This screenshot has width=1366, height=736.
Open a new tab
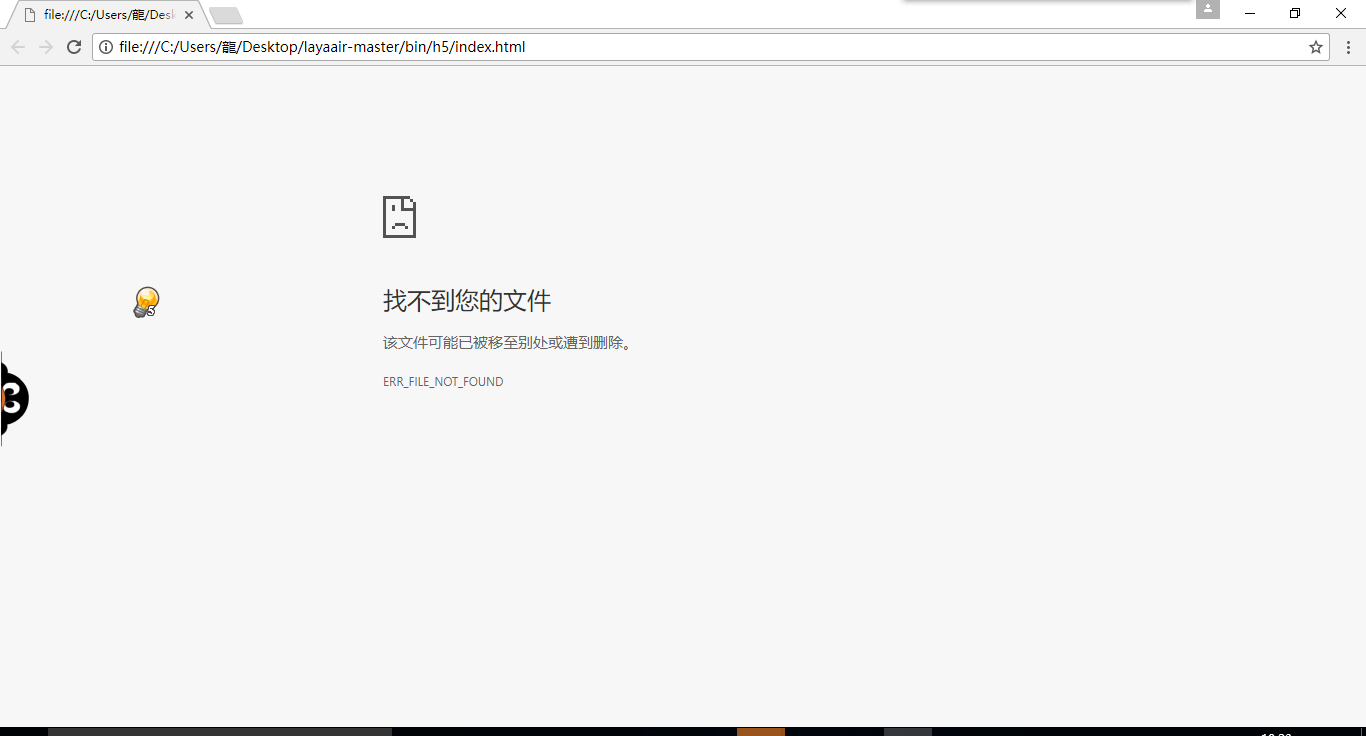coord(226,15)
